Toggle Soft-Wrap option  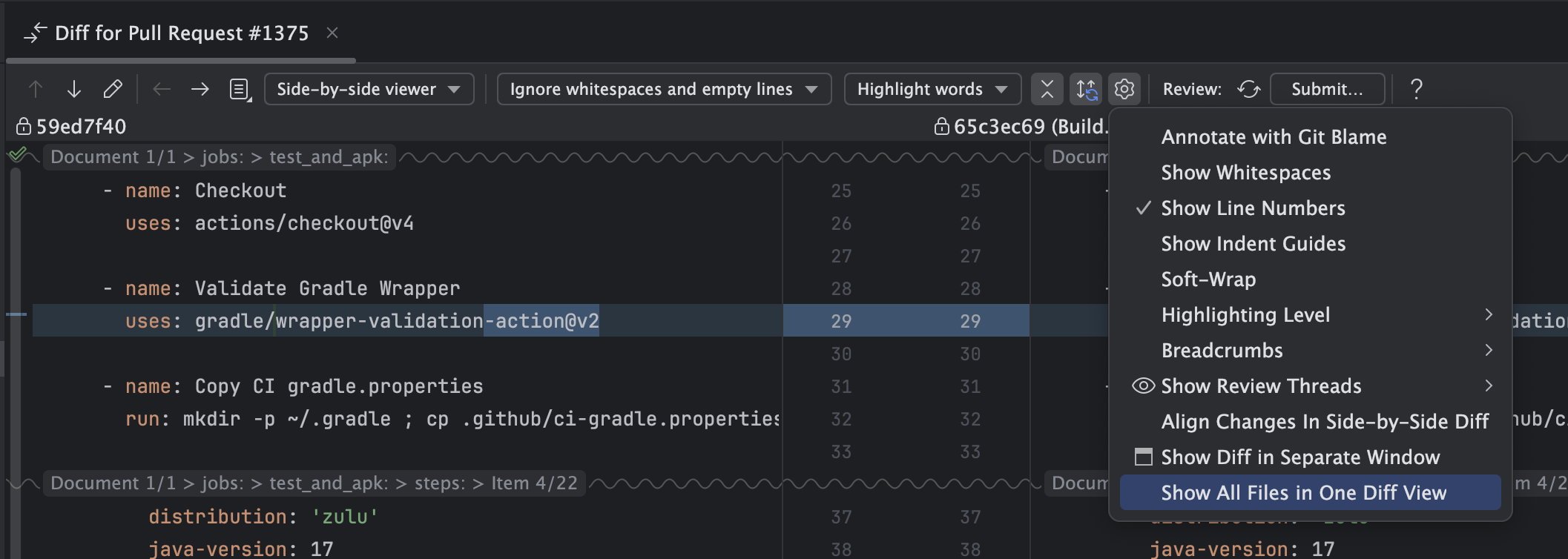[x=1310, y=279]
